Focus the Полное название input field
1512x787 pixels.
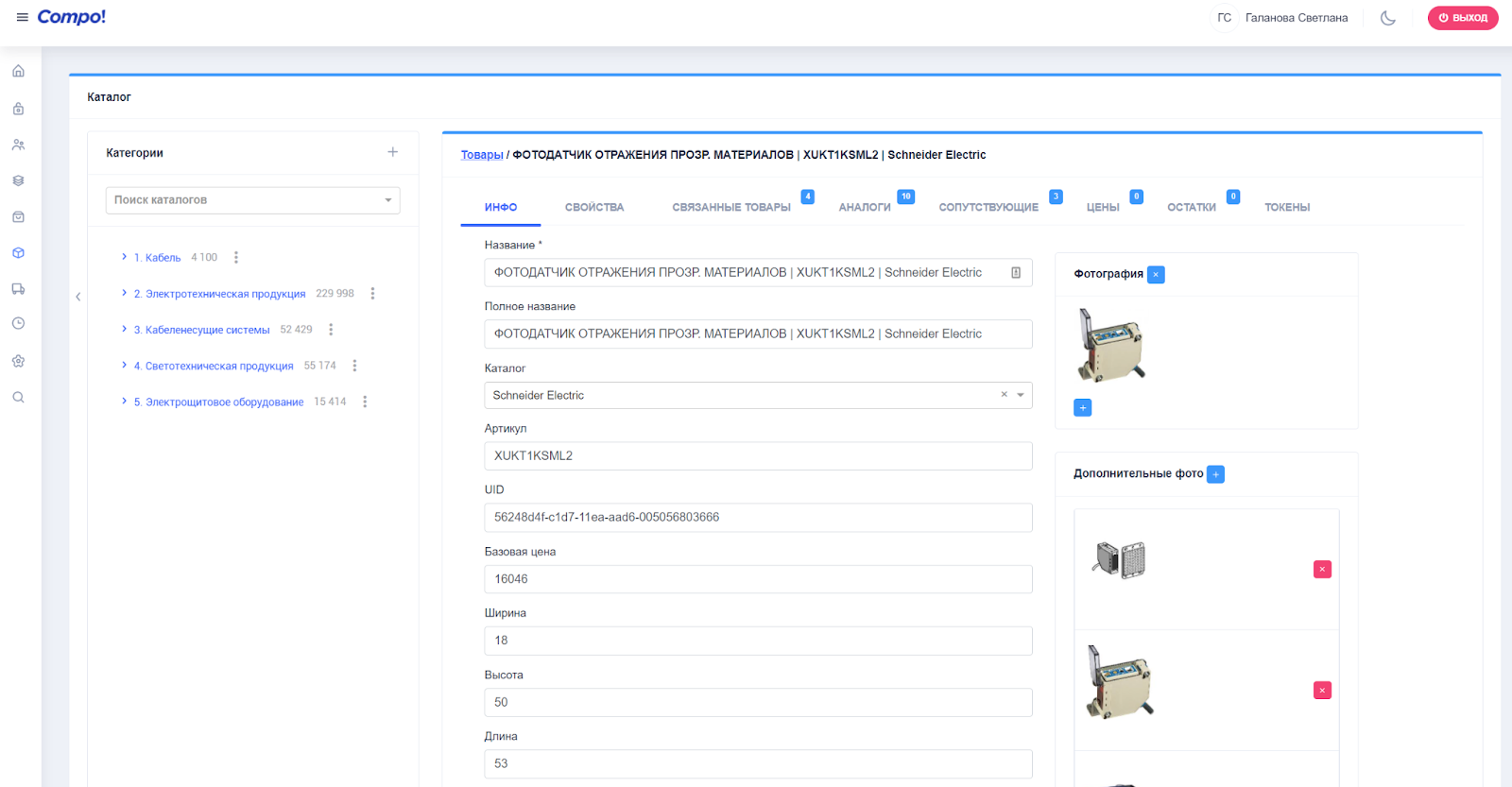pyautogui.click(x=758, y=334)
